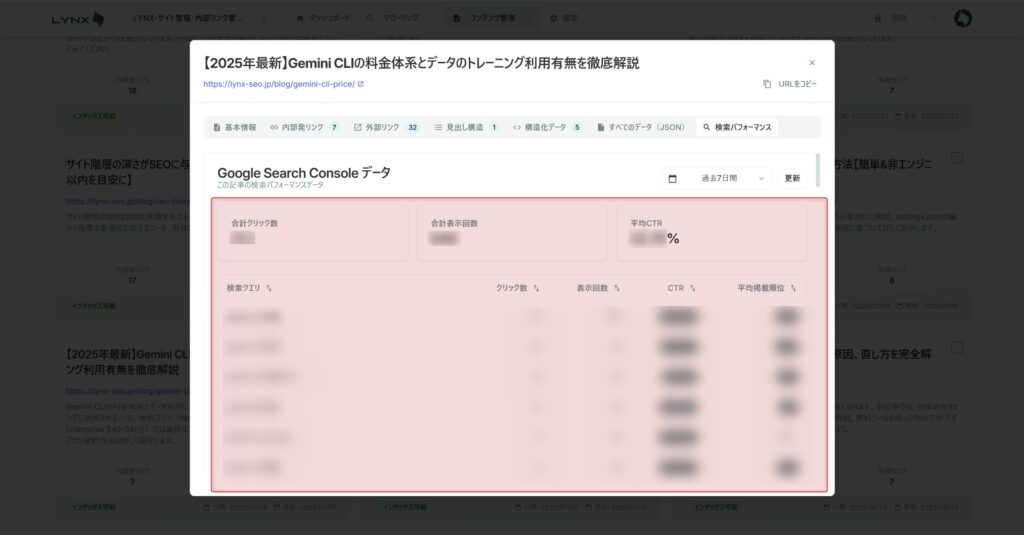Tick the checkbox on the upper right article card
This screenshot has height=535, width=1024.
[957, 158]
